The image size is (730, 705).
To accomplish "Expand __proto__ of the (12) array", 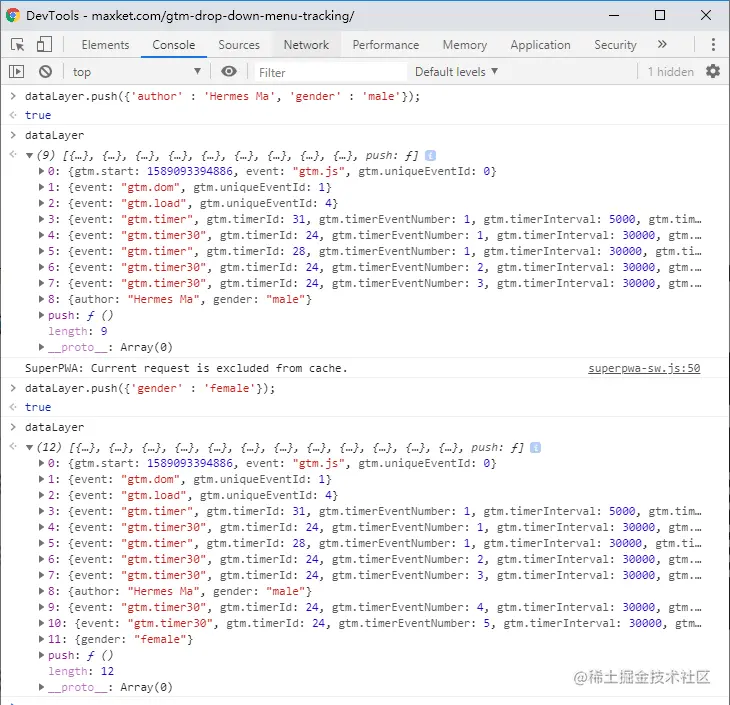I will tap(41, 687).
